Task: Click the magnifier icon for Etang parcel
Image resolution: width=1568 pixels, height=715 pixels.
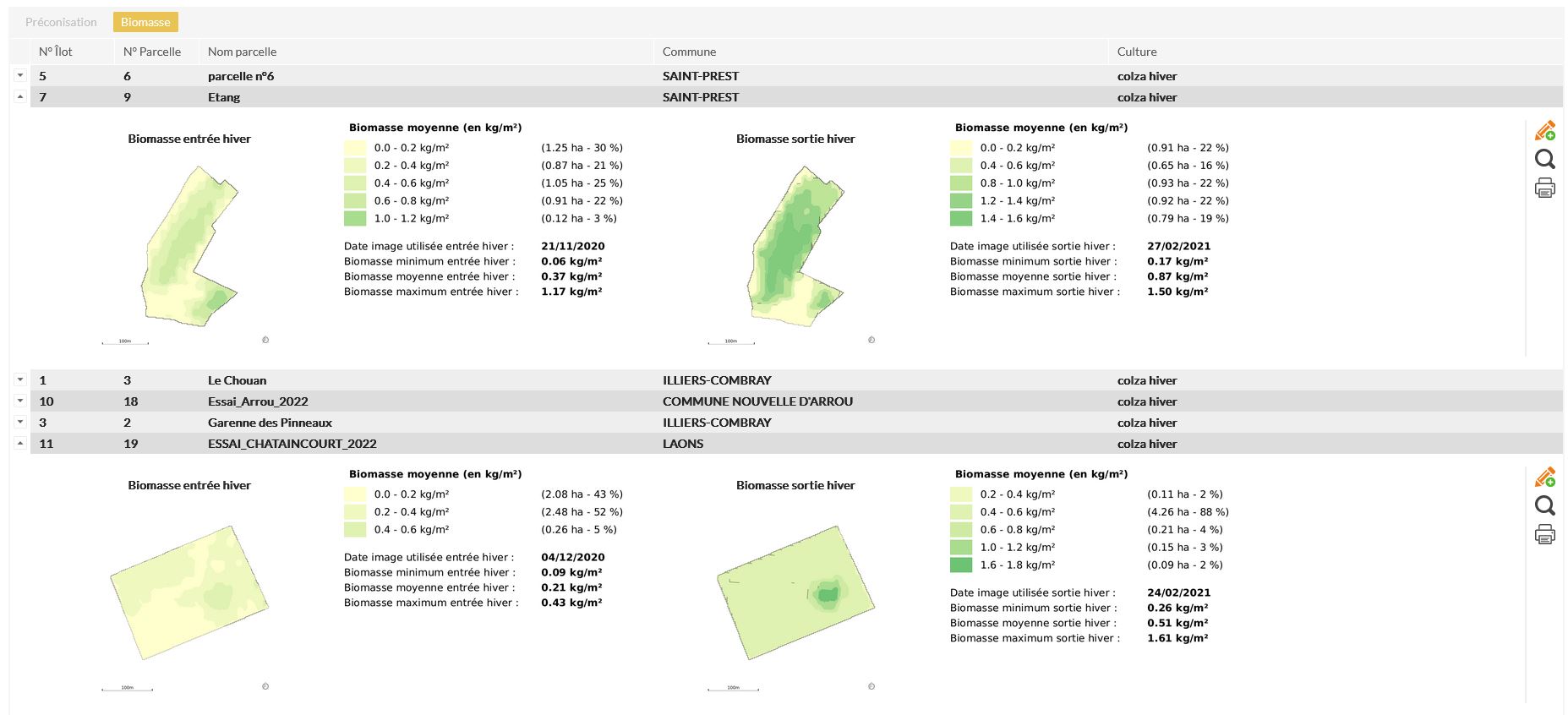Action: pos(1544,159)
